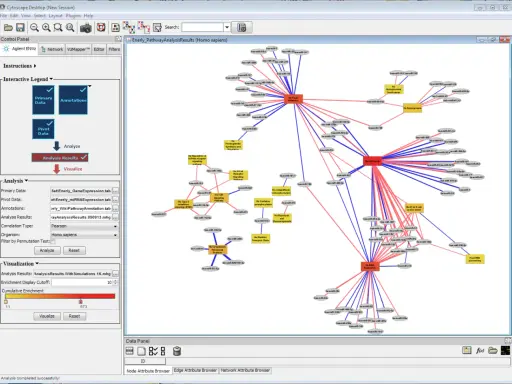Switch to the VizMapper tab
512x384 pixels.
click(78, 49)
